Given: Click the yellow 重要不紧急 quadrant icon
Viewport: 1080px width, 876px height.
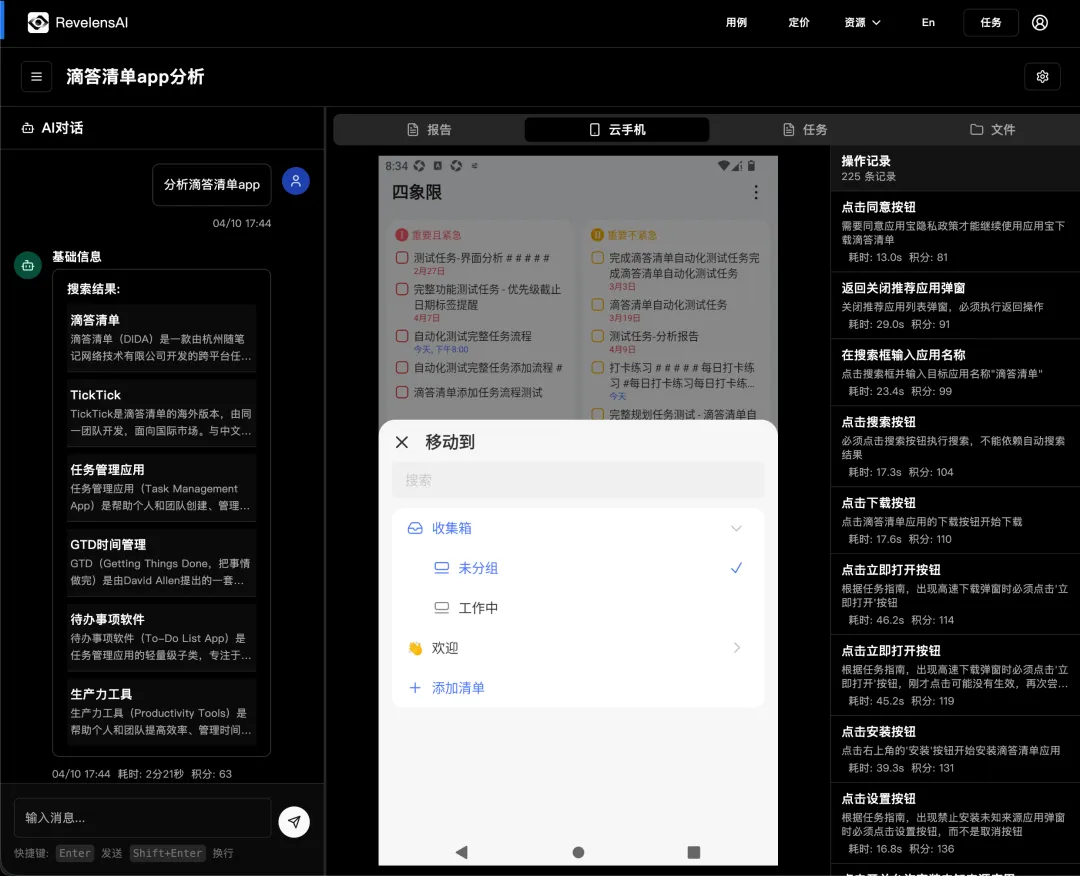Looking at the screenshot, I should tap(597, 235).
